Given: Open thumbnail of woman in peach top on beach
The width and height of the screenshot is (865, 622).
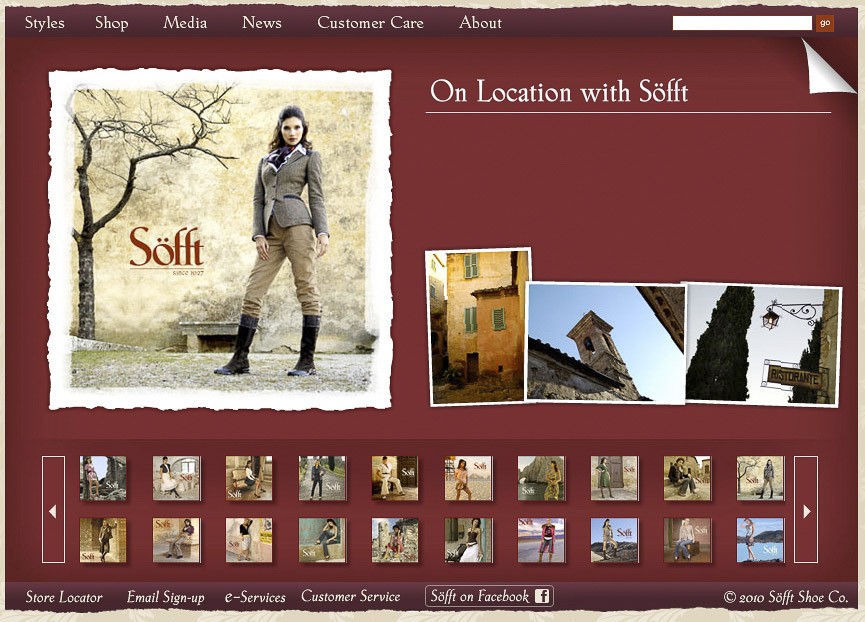Looking at the screenshot, I should 468,478.
